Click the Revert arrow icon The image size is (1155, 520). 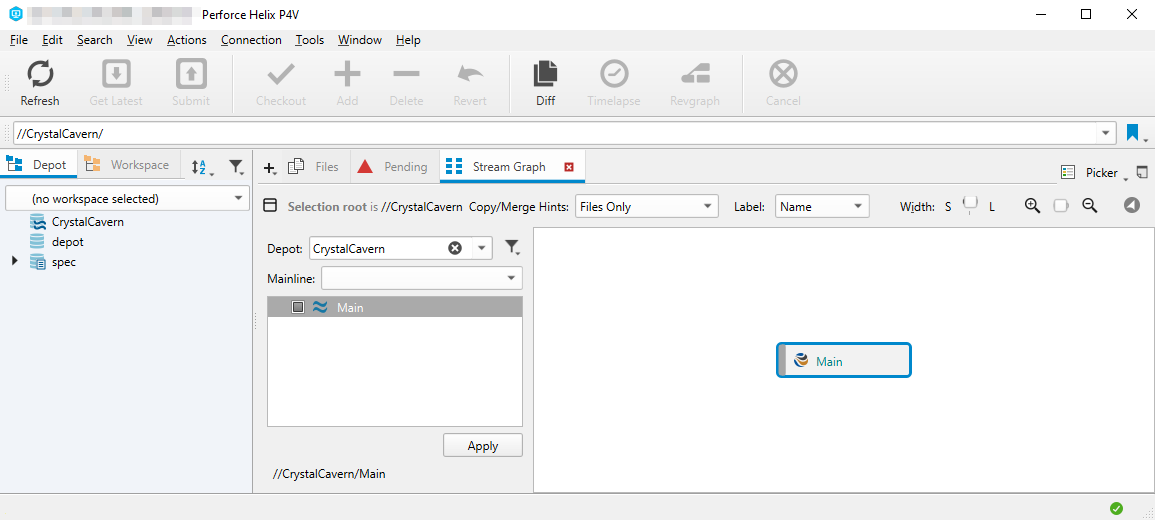point(470,74)
